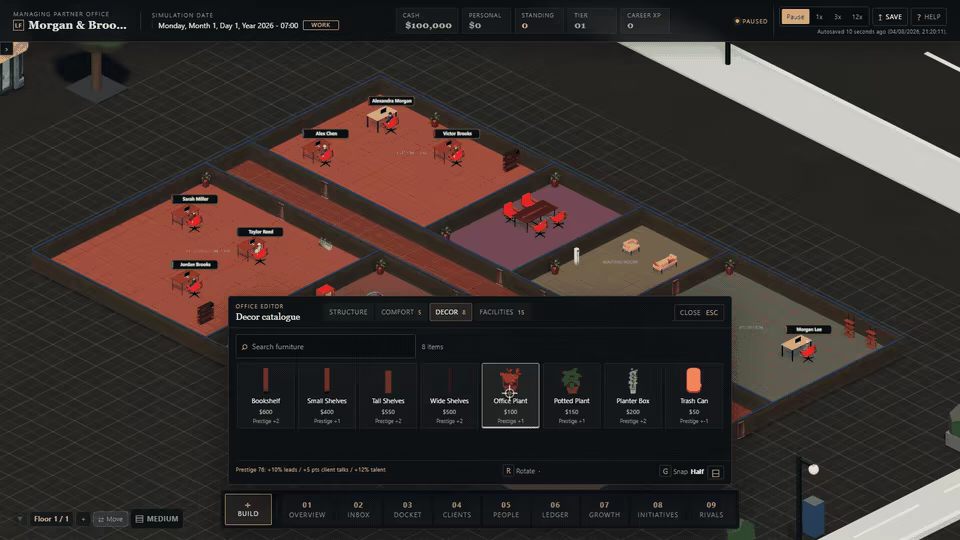The width and height of the screenshot is (960, 540).
Task: Open the 02 Inbox section
Action: tap(358, 509)
